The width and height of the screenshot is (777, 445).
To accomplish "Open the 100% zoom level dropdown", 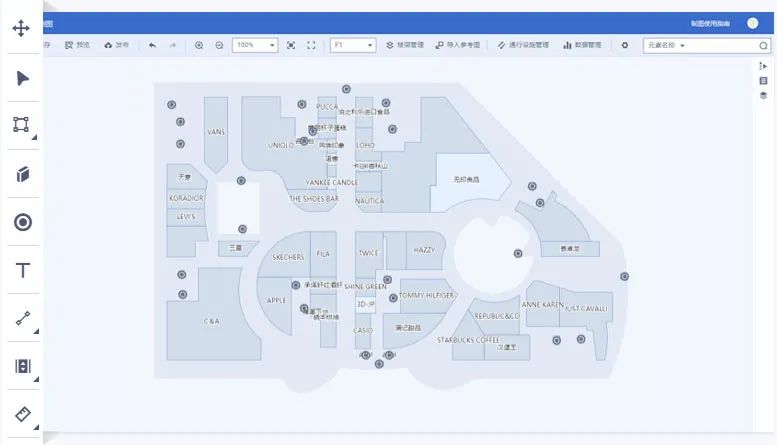I will coord(255,45).
